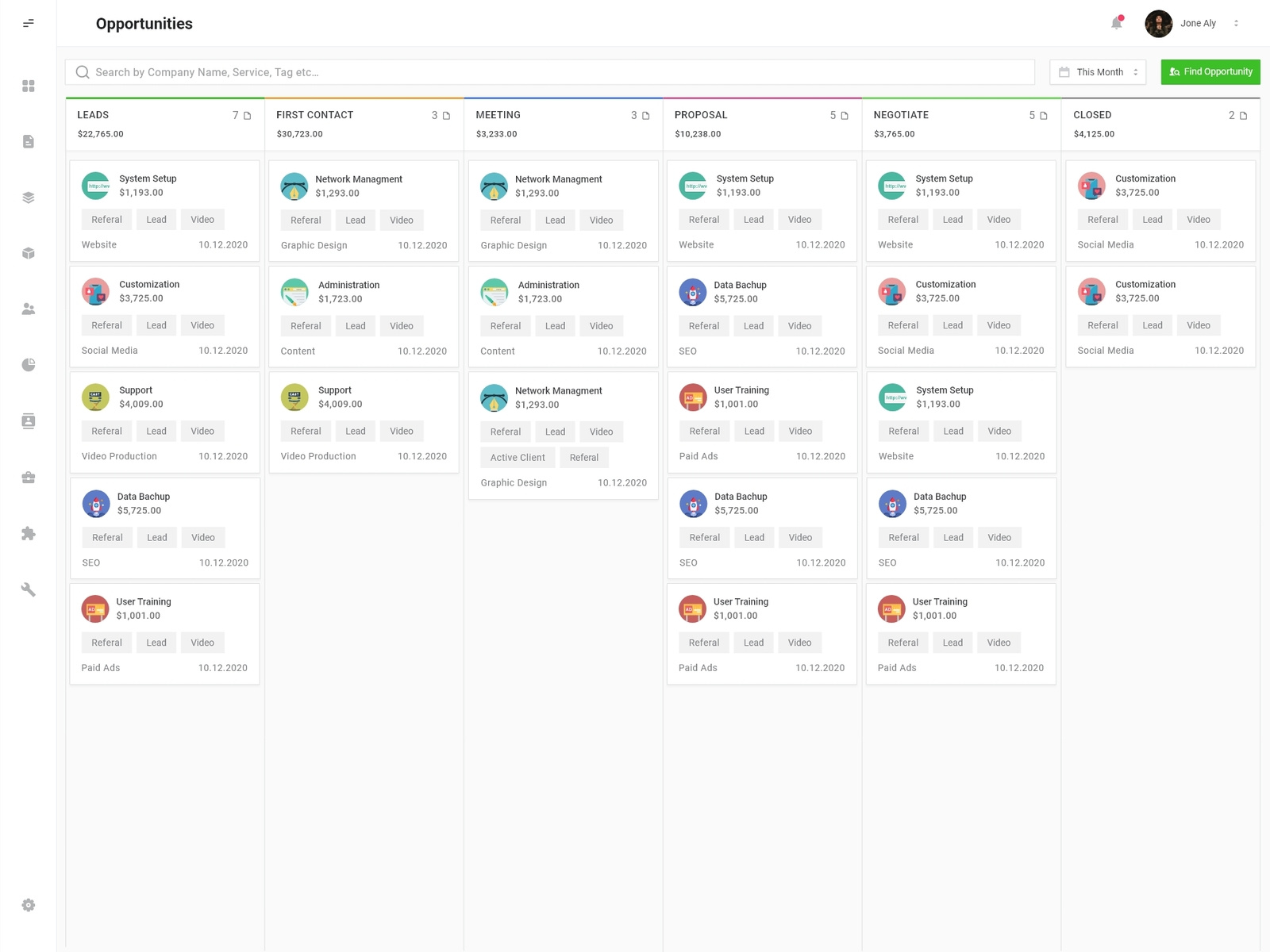Open the document icon in sidebar
The image size is (1270, 952).
29,141
